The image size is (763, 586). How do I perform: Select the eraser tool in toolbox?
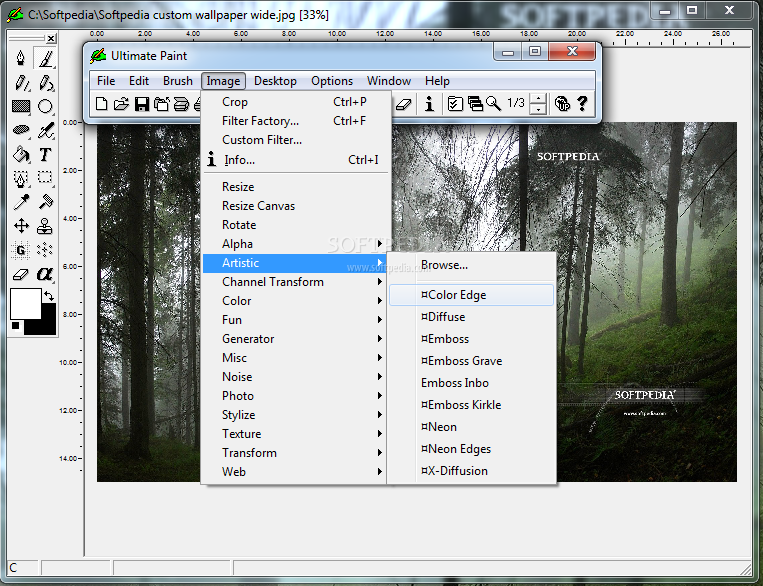(20, 274)
